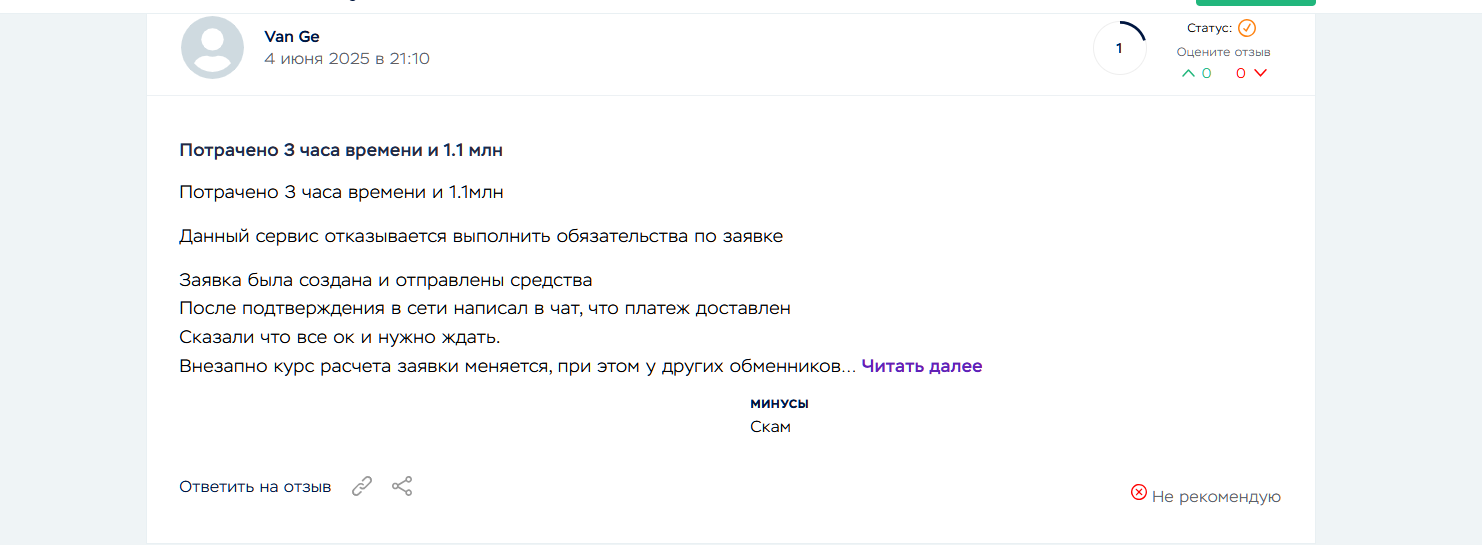Image resolution: width=1482 pixels, height=545 pixels.
Task: Click the red crossed-circle icon beside 'Не рекомендую'
Action: click(1138, 492)
